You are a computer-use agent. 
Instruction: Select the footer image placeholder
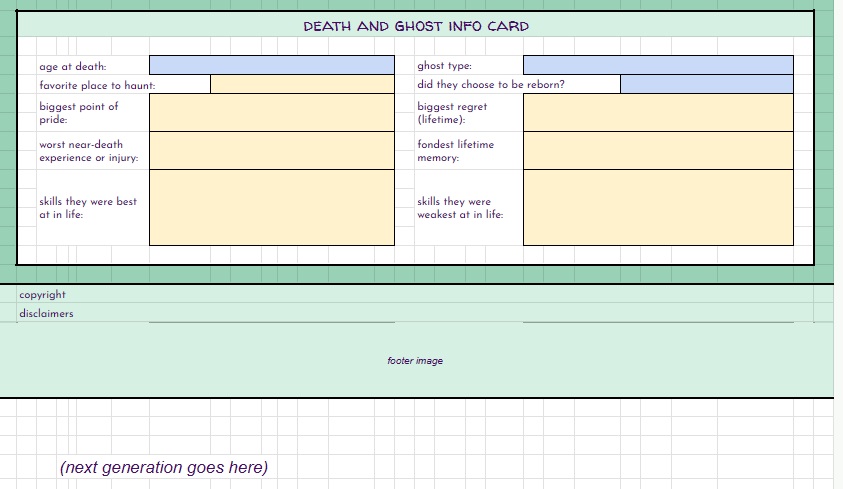coord(415,361)
